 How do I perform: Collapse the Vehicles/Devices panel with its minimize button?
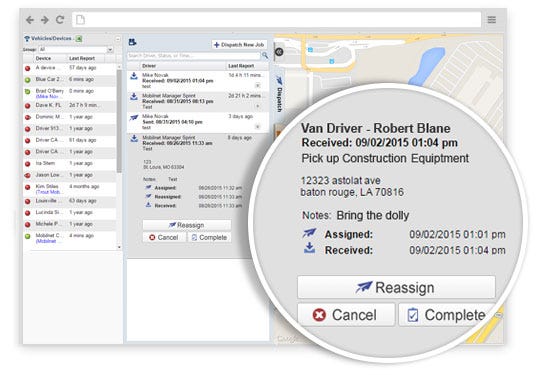(x=118, y=39)
